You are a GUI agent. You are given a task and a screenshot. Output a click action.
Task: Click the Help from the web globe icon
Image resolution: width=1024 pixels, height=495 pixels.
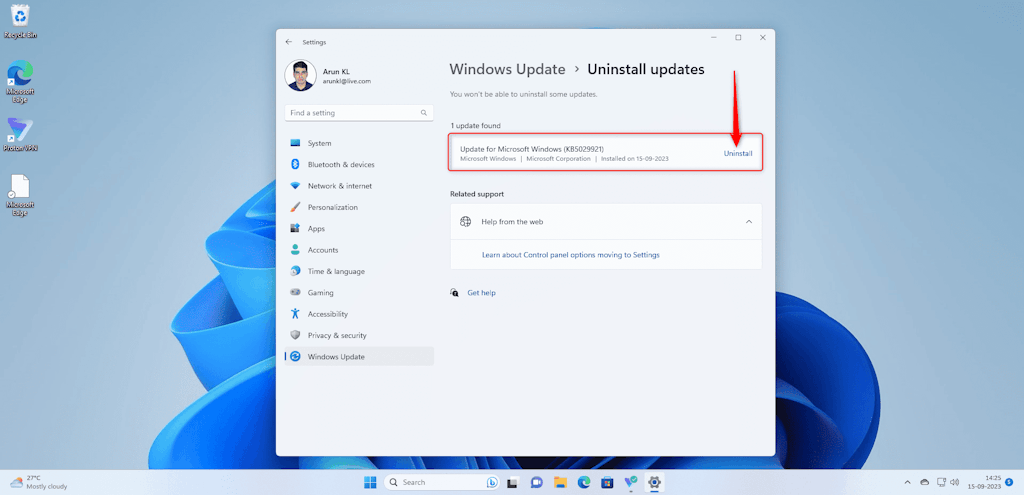pyautogui.click(x=466, y=221)
